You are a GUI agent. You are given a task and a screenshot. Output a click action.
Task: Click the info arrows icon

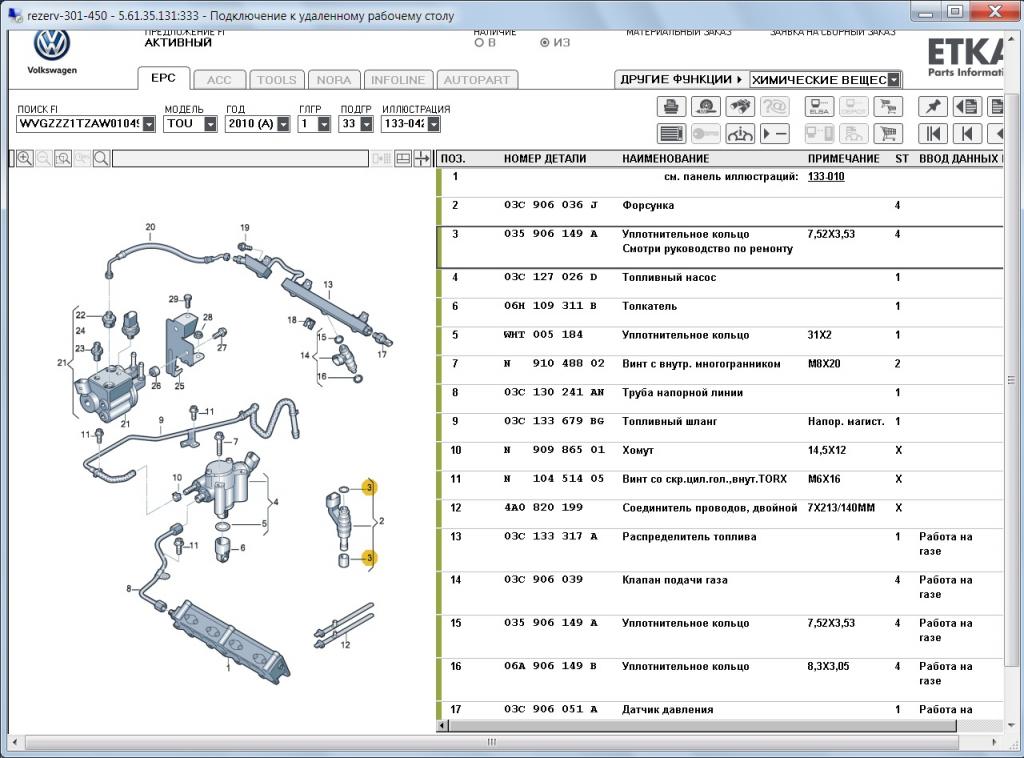(740, 134)
